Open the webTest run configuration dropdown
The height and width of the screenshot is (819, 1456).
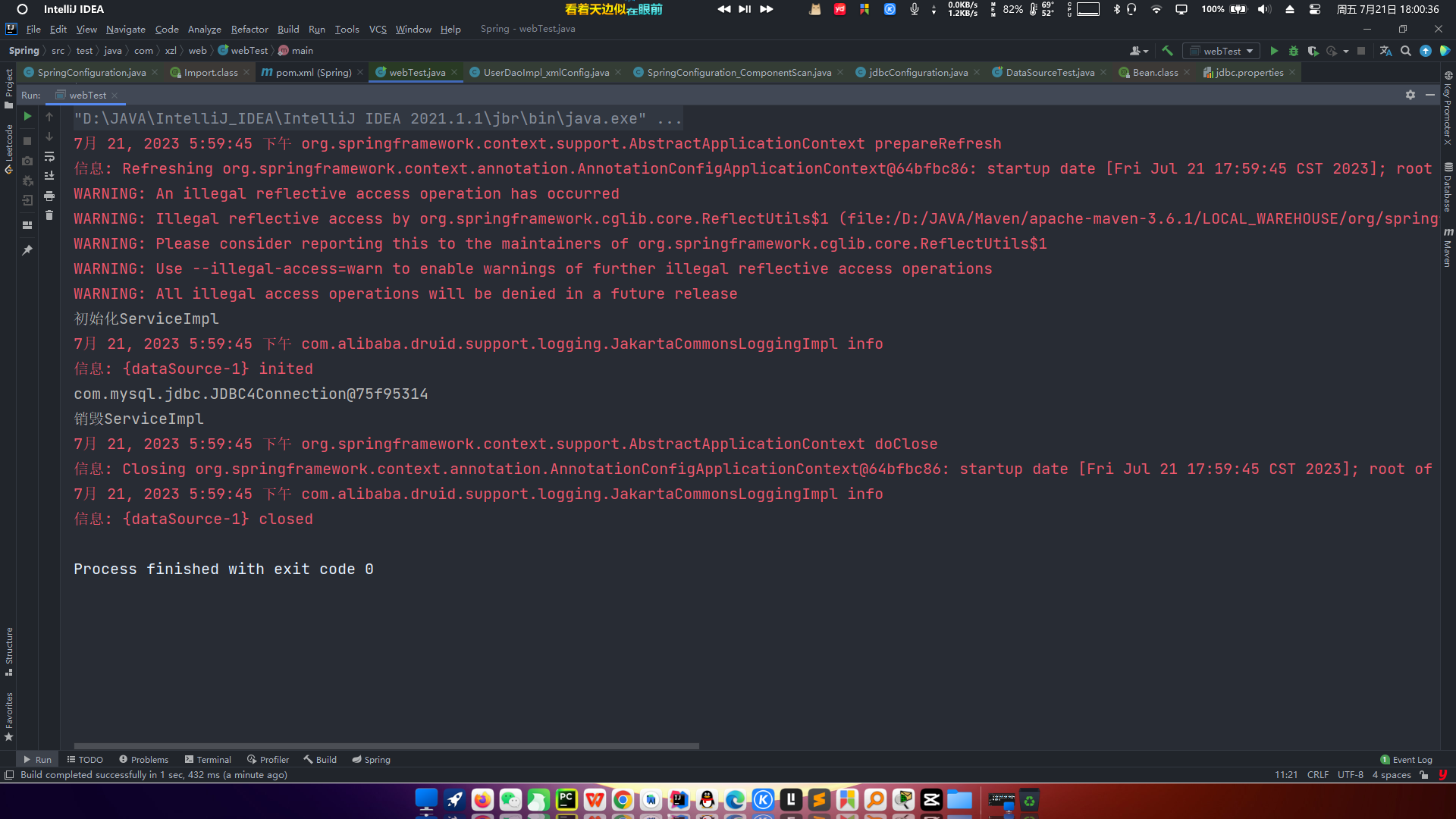pyautogui.click(x=1222, y=51)
